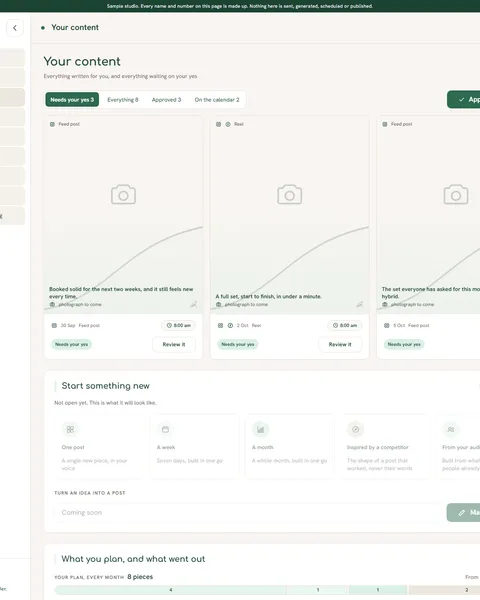Click the 8:00 am time chip for 30 Sep
480x600 pixels.
(x=178, y=325)
